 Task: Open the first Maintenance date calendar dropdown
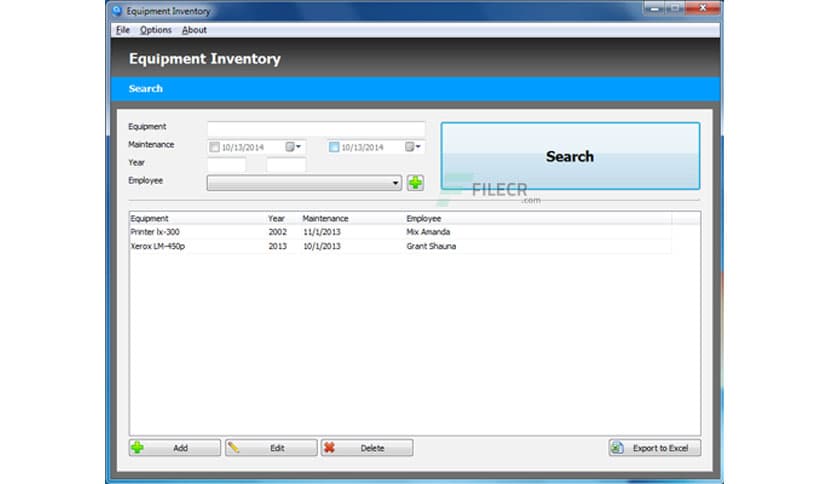click(293, 147)
